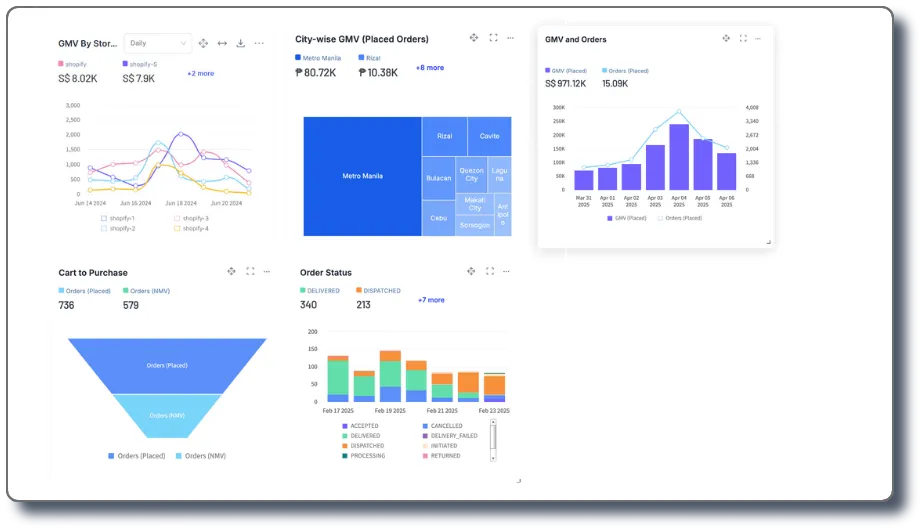Open Order Status three-dot menu
The width and height of the screenshot is (924, 532).
tap(506, 272)
